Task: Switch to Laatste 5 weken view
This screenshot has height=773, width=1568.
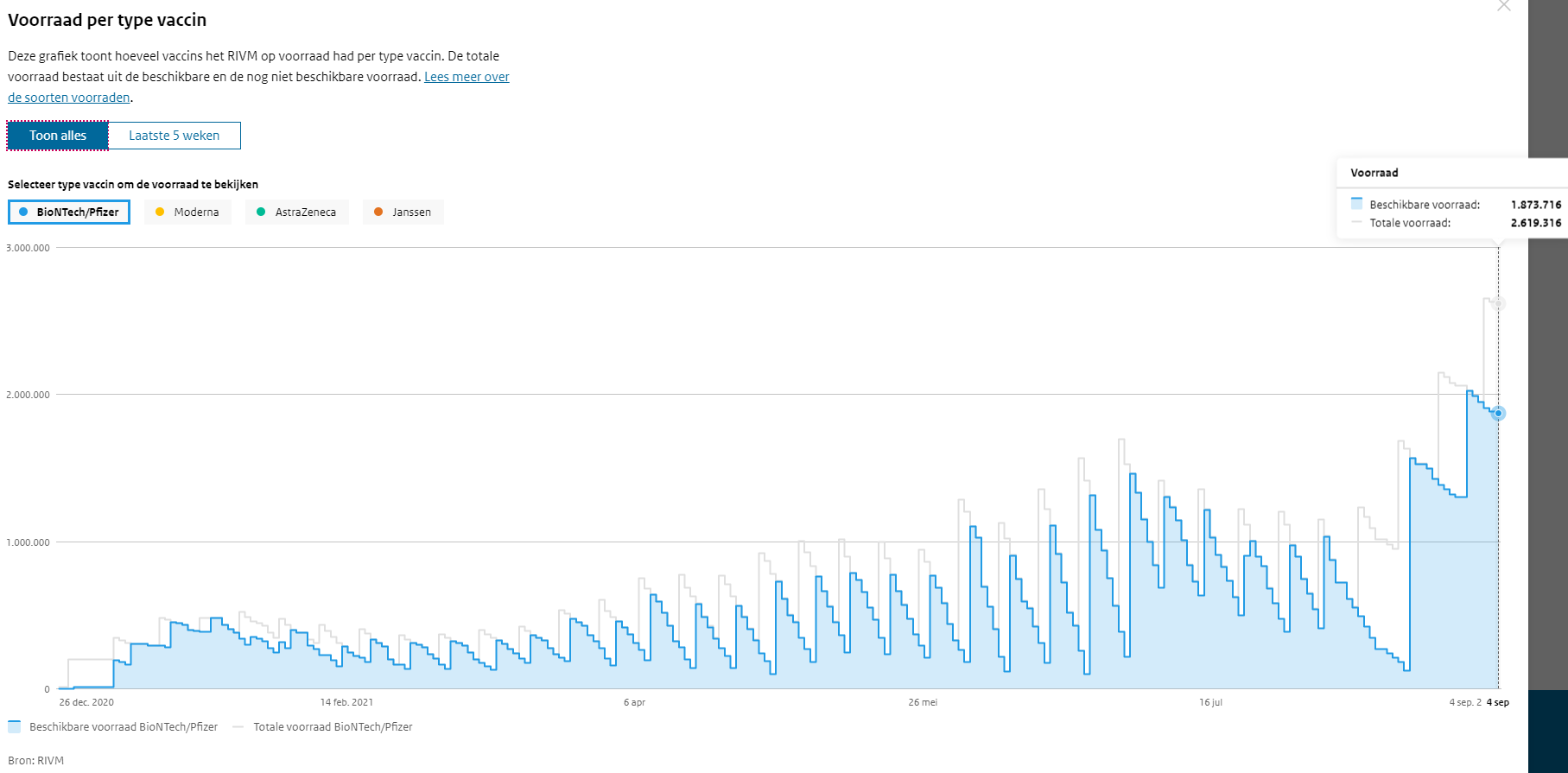Action: tap(175, 136)
